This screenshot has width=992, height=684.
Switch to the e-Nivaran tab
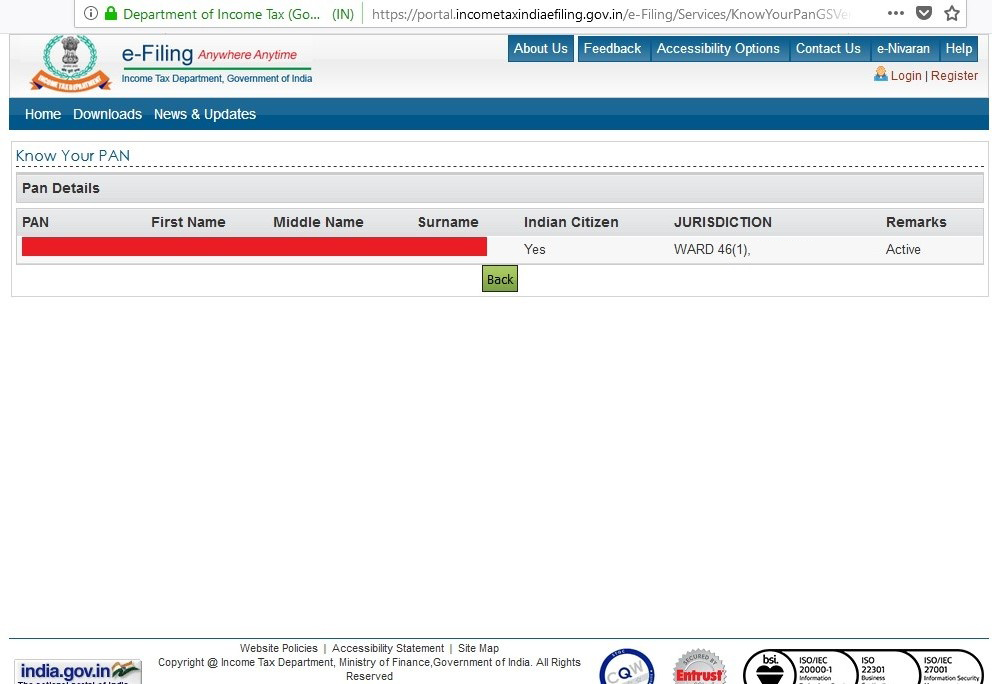[903, 48]
